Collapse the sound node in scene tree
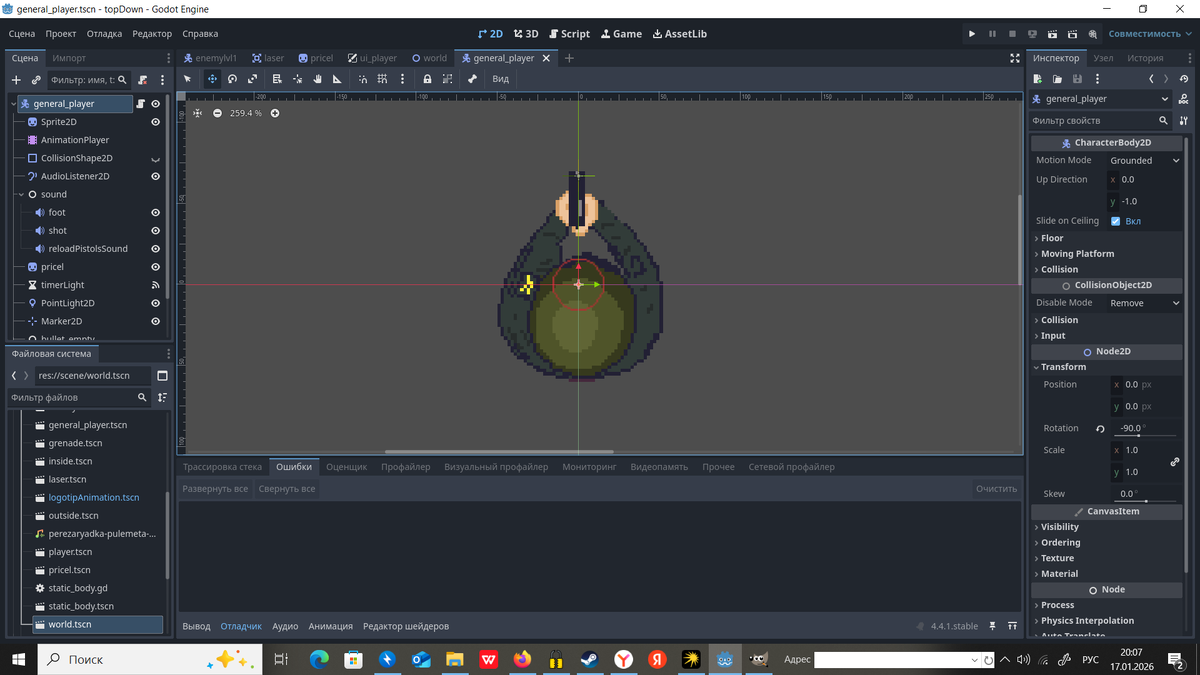1200x675 pixels. pyautogui.click(x=21, y=194)
